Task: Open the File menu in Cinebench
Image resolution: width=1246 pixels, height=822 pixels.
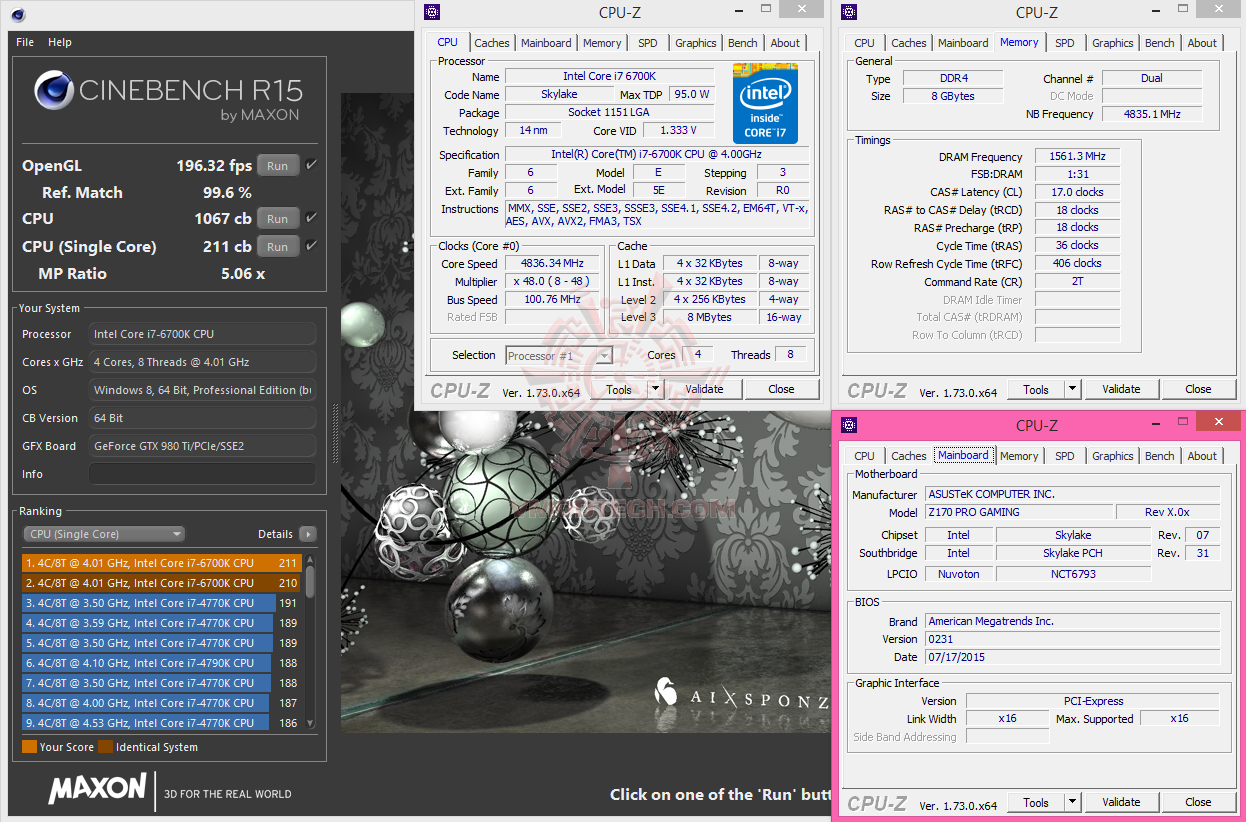Action: point(23,42)
